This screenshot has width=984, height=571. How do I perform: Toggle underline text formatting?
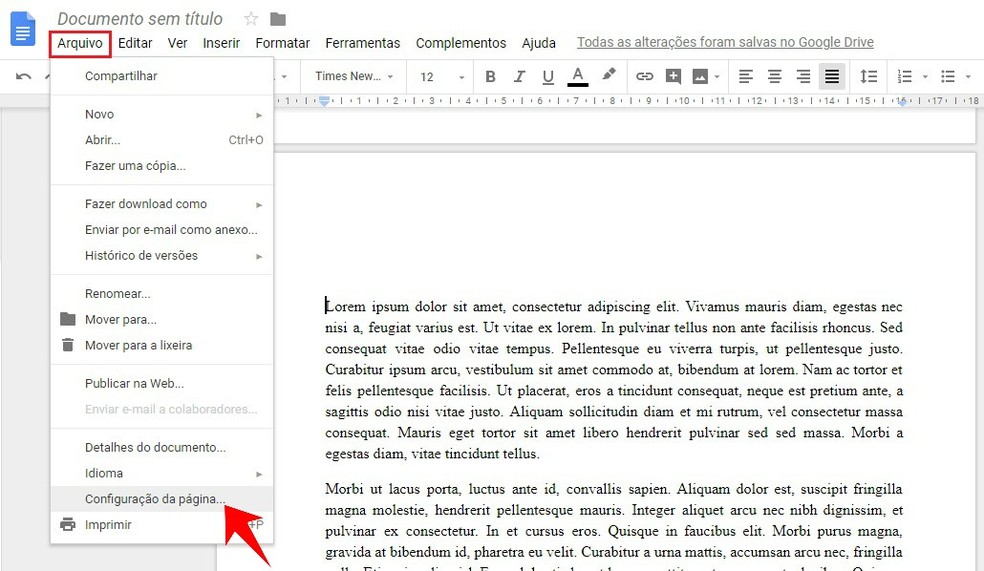(548, 77)
